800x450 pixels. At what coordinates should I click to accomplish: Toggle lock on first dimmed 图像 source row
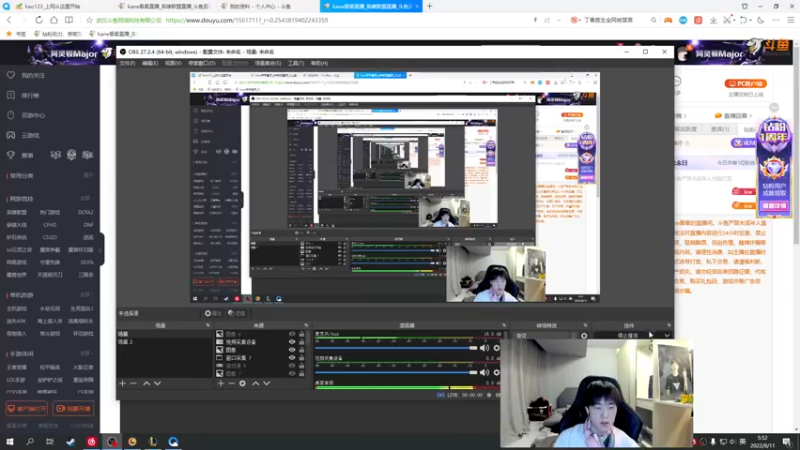302,334
